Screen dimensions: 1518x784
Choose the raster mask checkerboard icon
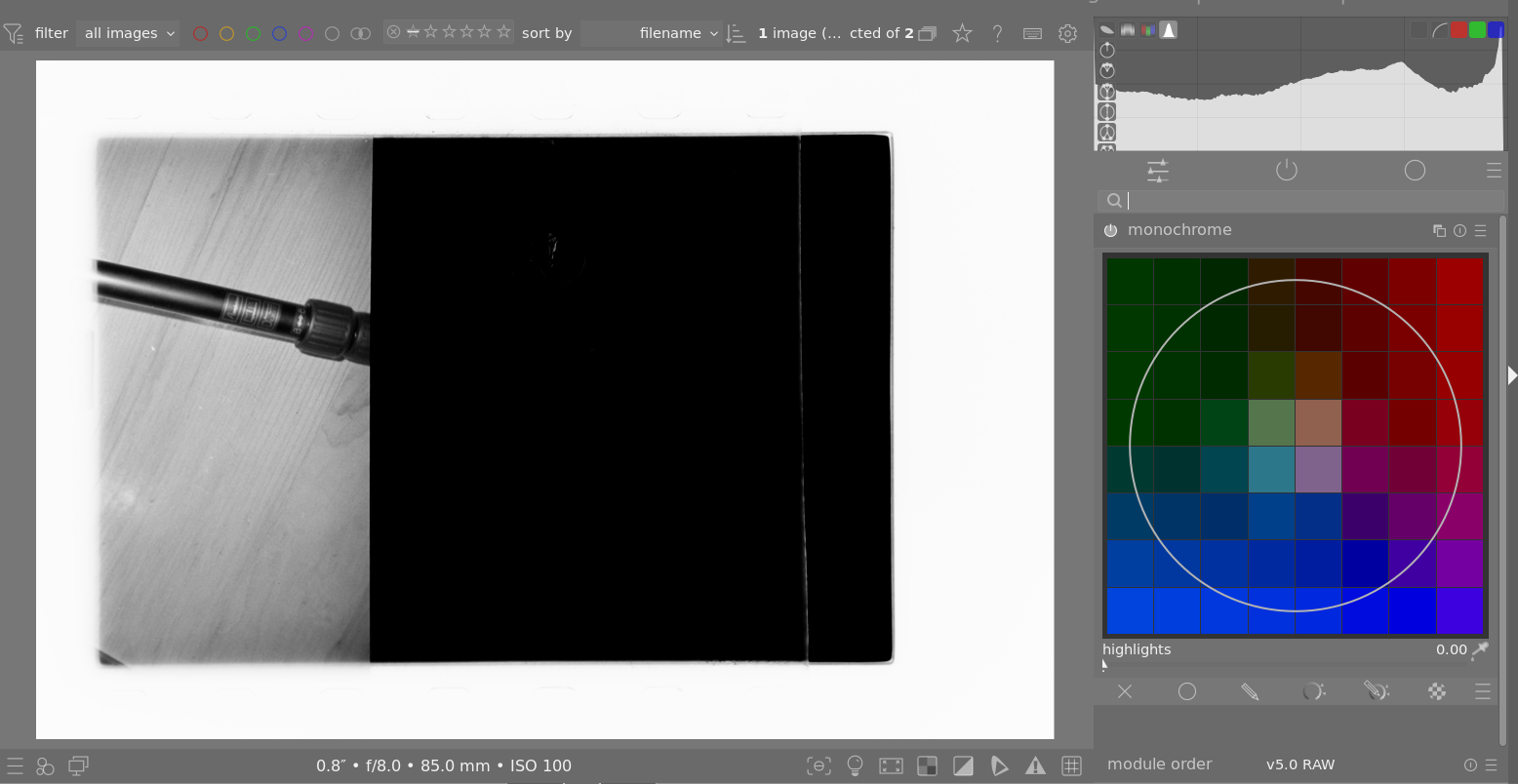(x=1437, y=691)
